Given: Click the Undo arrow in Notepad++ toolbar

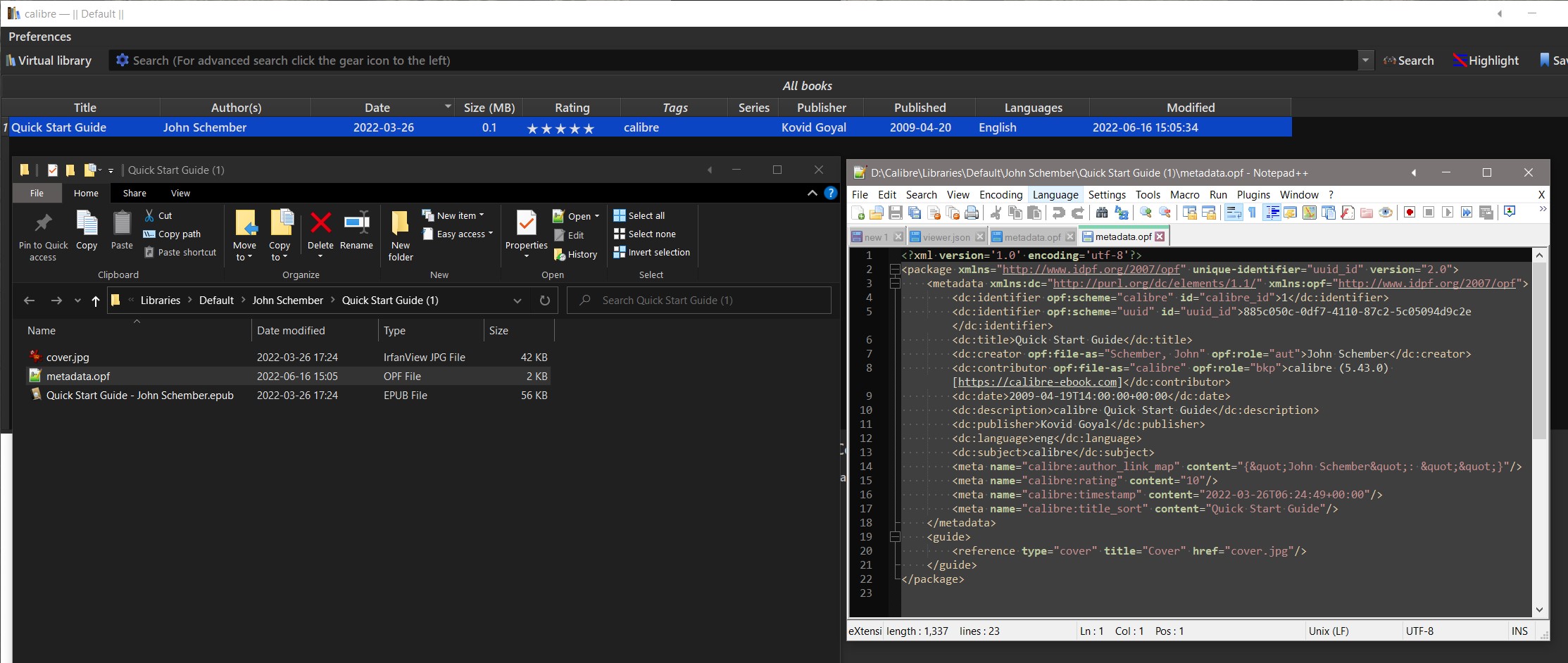Looking at the screenshot, I should (x=1058, y=213).
